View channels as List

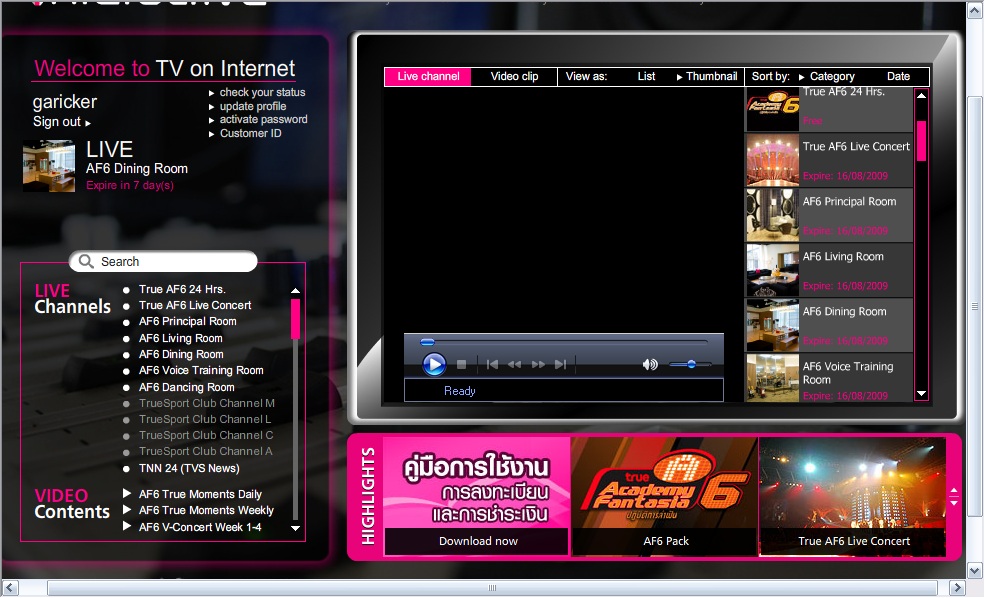646,77
